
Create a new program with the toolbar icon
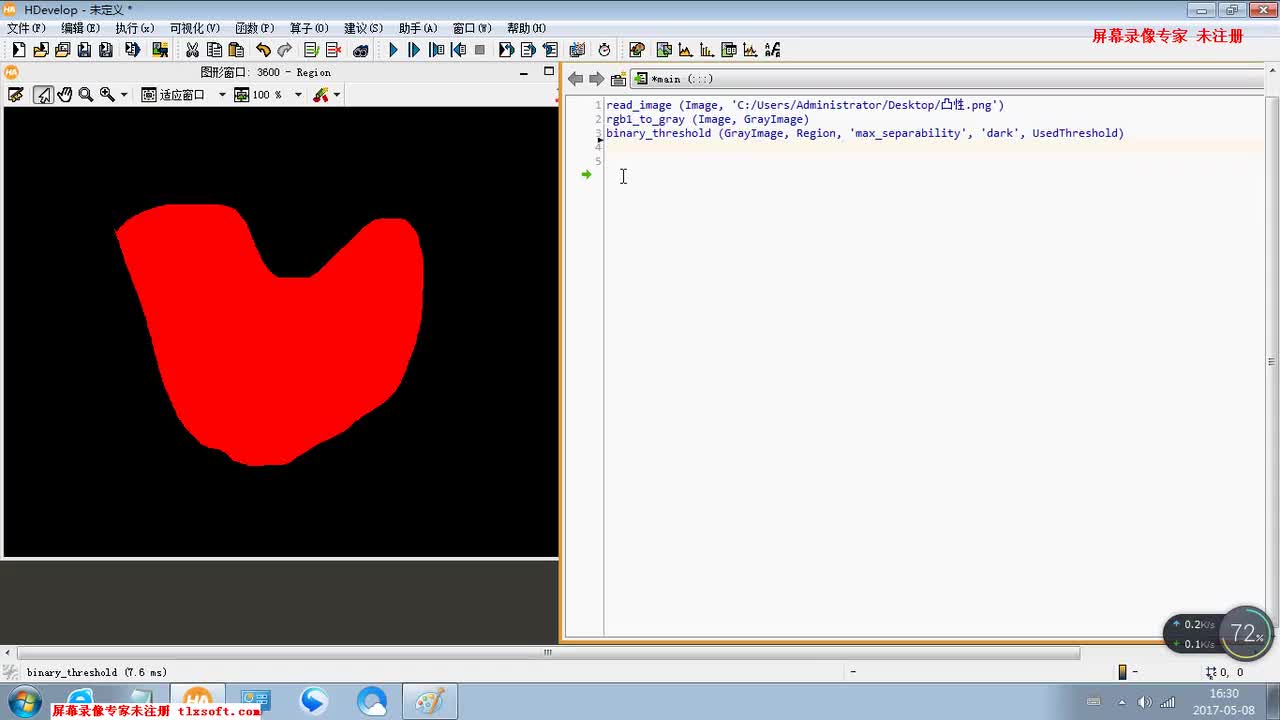click(18, 50)
